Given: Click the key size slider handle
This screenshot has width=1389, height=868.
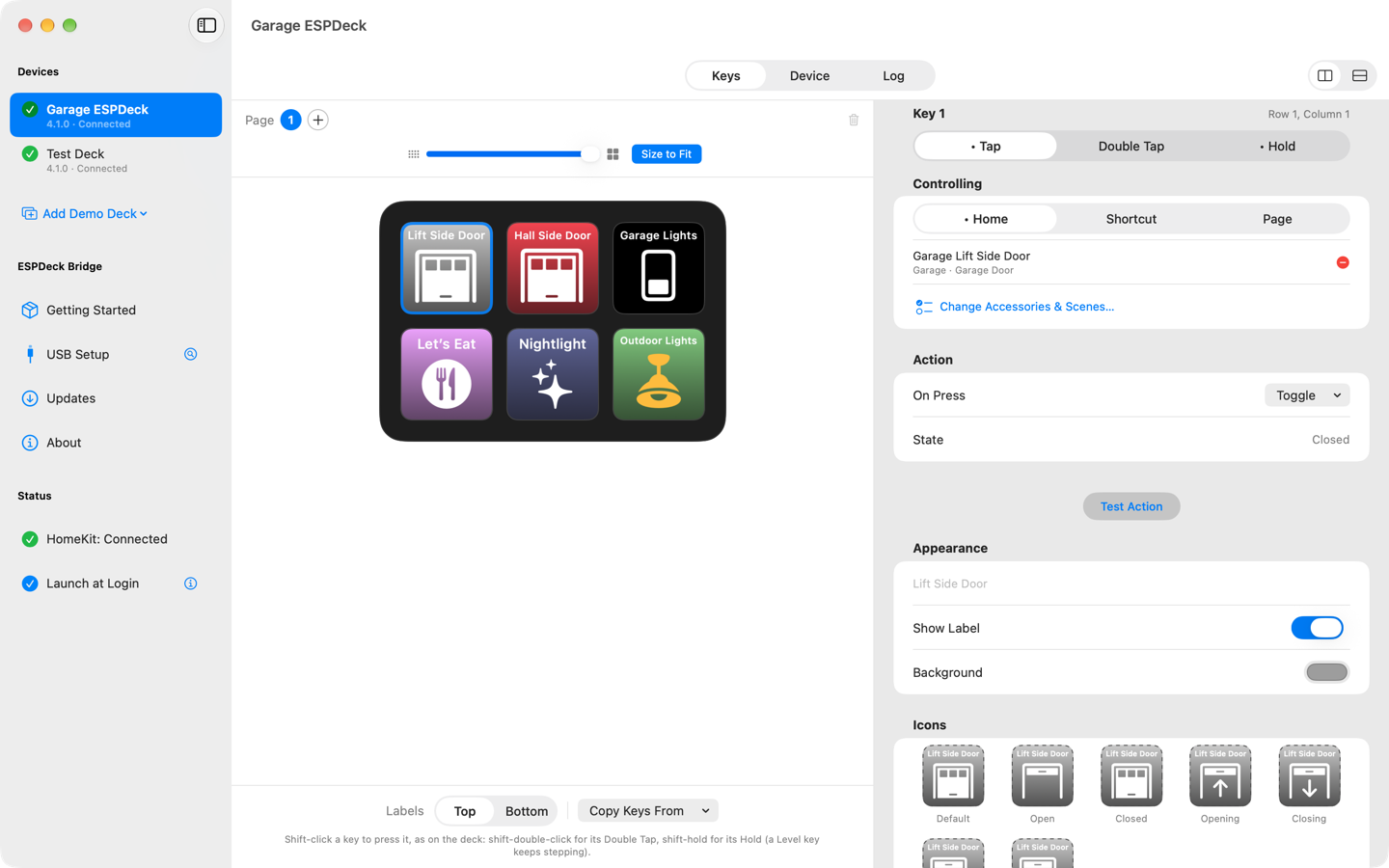Looking at the screenshot, I should pos(589,154).
